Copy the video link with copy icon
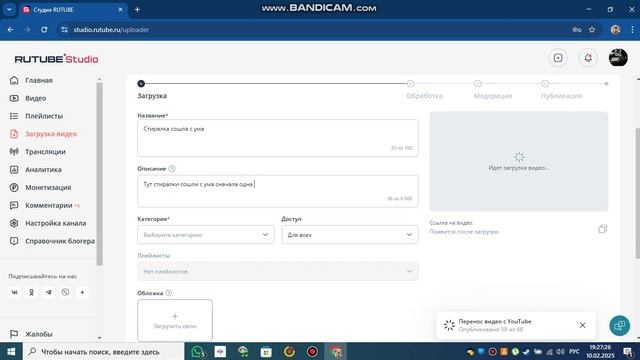 602,229
